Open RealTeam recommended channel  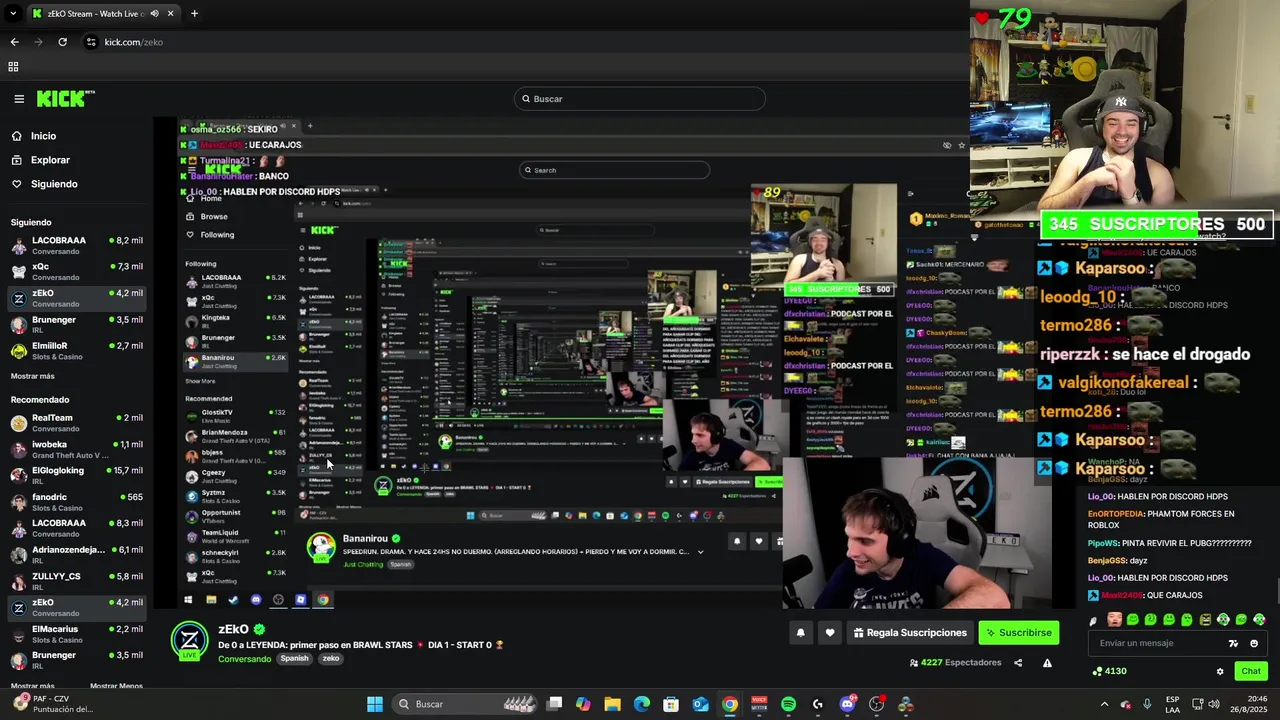(77, 422)
